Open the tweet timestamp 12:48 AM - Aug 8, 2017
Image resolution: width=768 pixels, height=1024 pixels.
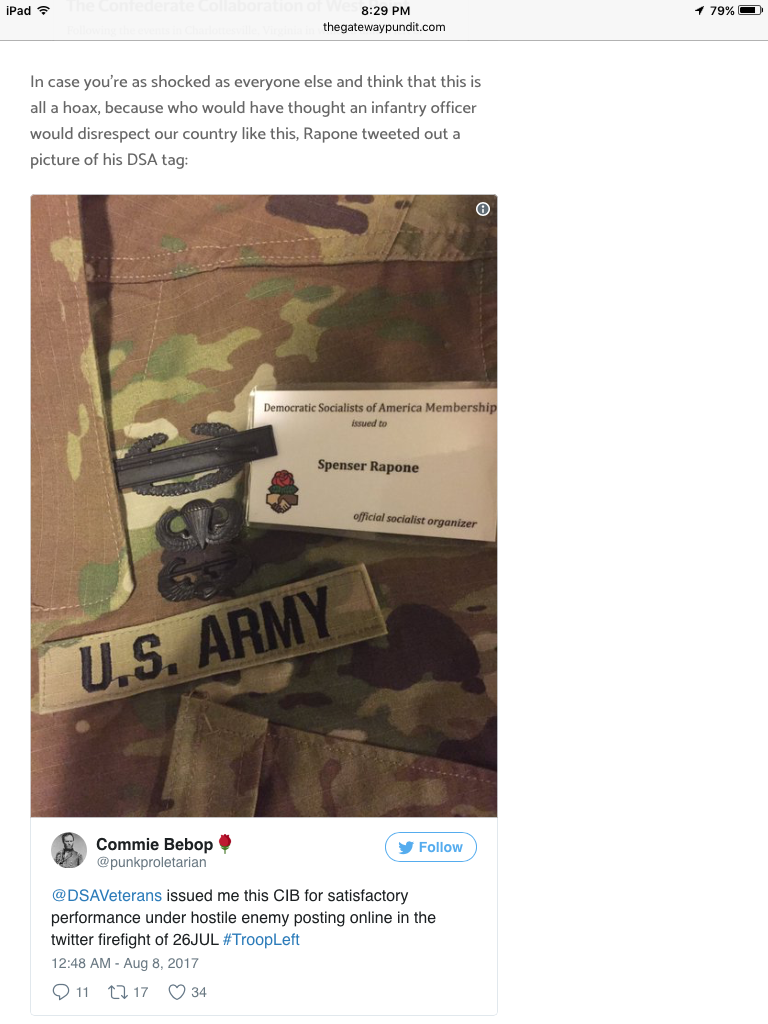[125, 963]
